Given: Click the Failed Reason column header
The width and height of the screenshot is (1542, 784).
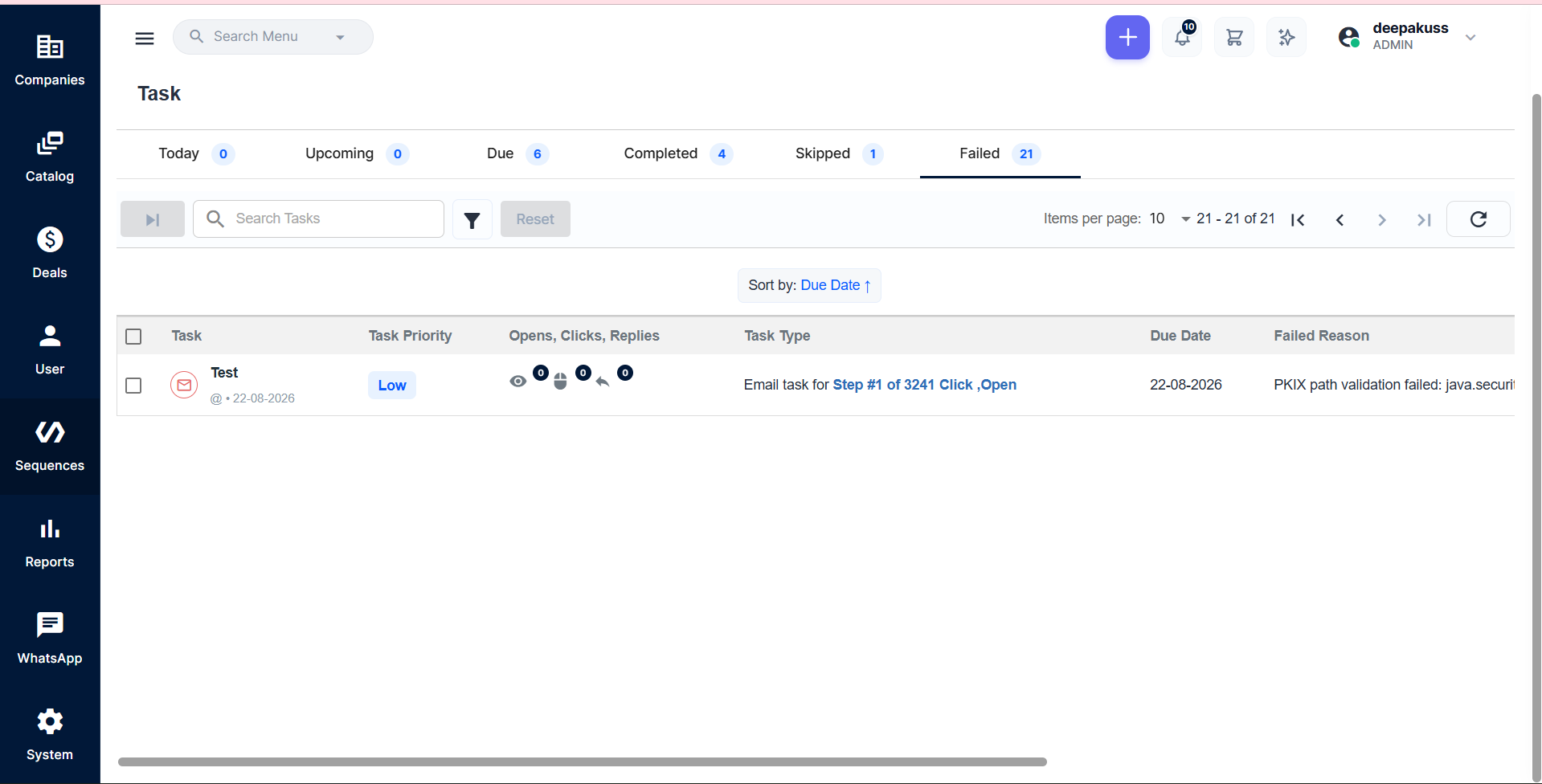Looking at the screenshot, I should click(1321, 336).
